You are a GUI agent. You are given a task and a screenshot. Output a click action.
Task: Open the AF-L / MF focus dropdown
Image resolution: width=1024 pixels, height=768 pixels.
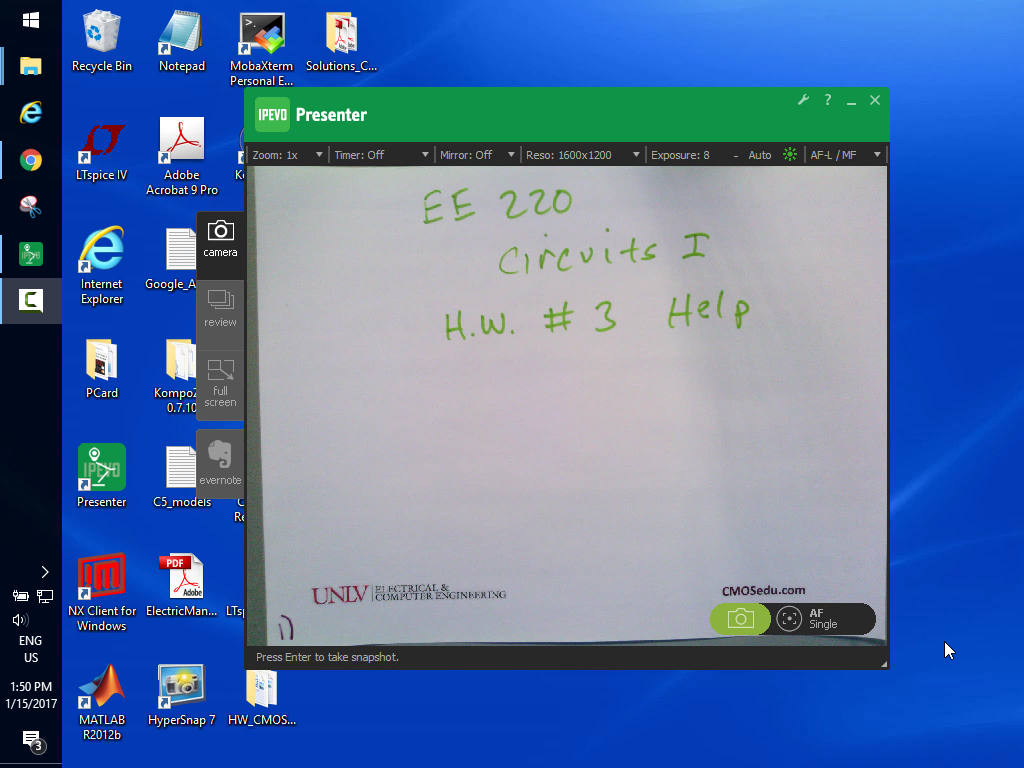click(846, 155)
